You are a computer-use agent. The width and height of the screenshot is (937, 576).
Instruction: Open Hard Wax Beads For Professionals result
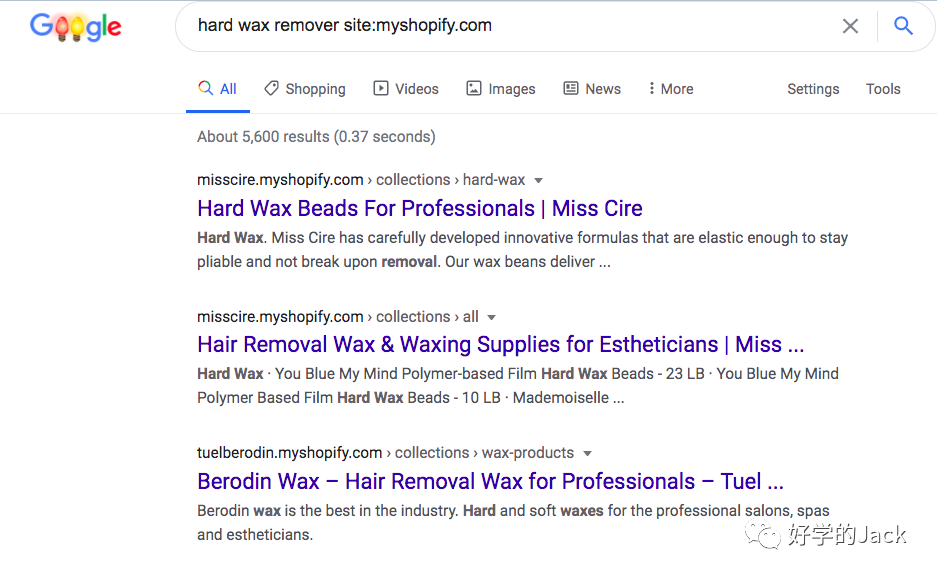coord(420,209)
